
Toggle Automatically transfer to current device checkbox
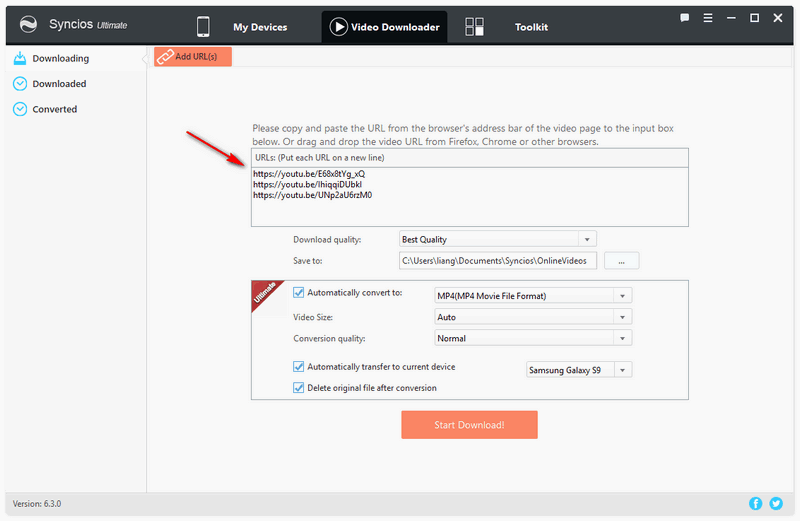[298, 366]
